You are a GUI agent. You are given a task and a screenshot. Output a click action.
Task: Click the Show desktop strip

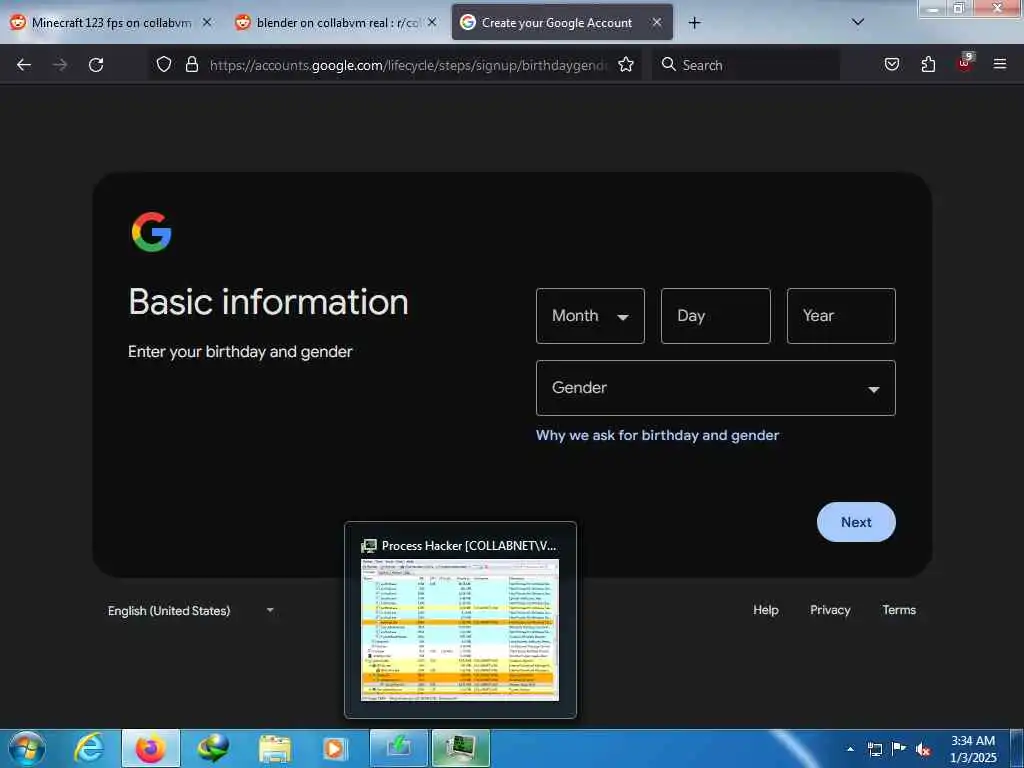click(x=1017, y=748)
